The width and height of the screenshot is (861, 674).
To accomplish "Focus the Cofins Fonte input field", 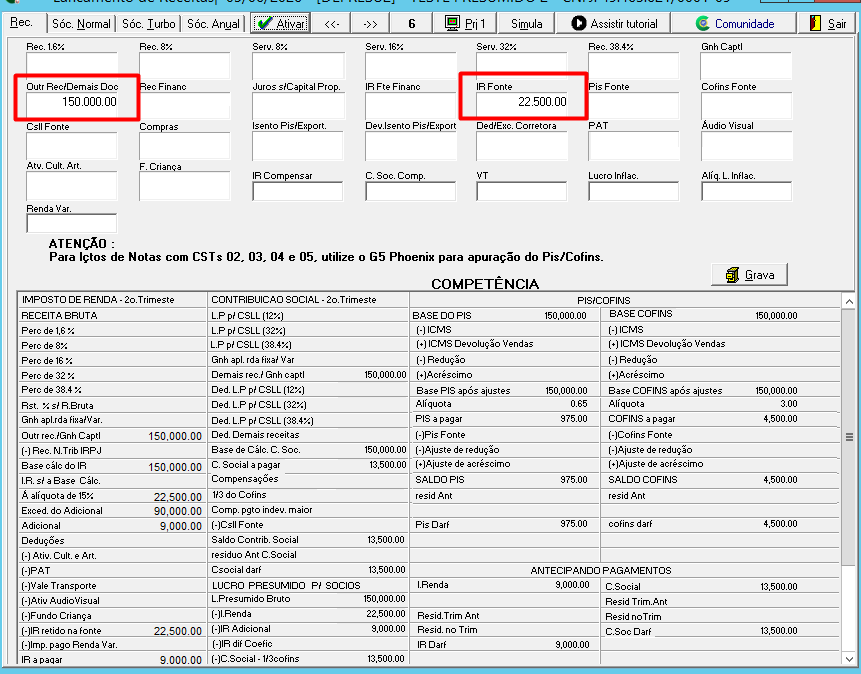I will tap(746, 105).
